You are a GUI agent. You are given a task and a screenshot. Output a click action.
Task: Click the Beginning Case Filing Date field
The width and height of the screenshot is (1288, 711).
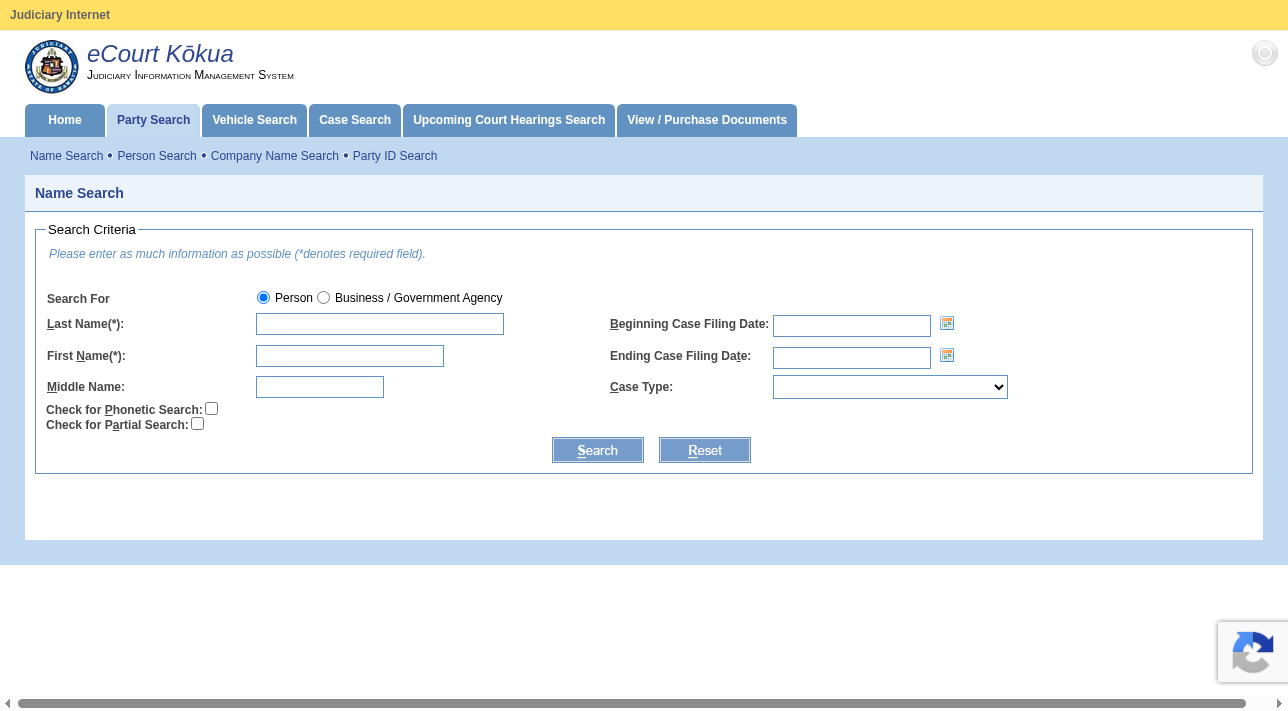[x=852, y=326]
